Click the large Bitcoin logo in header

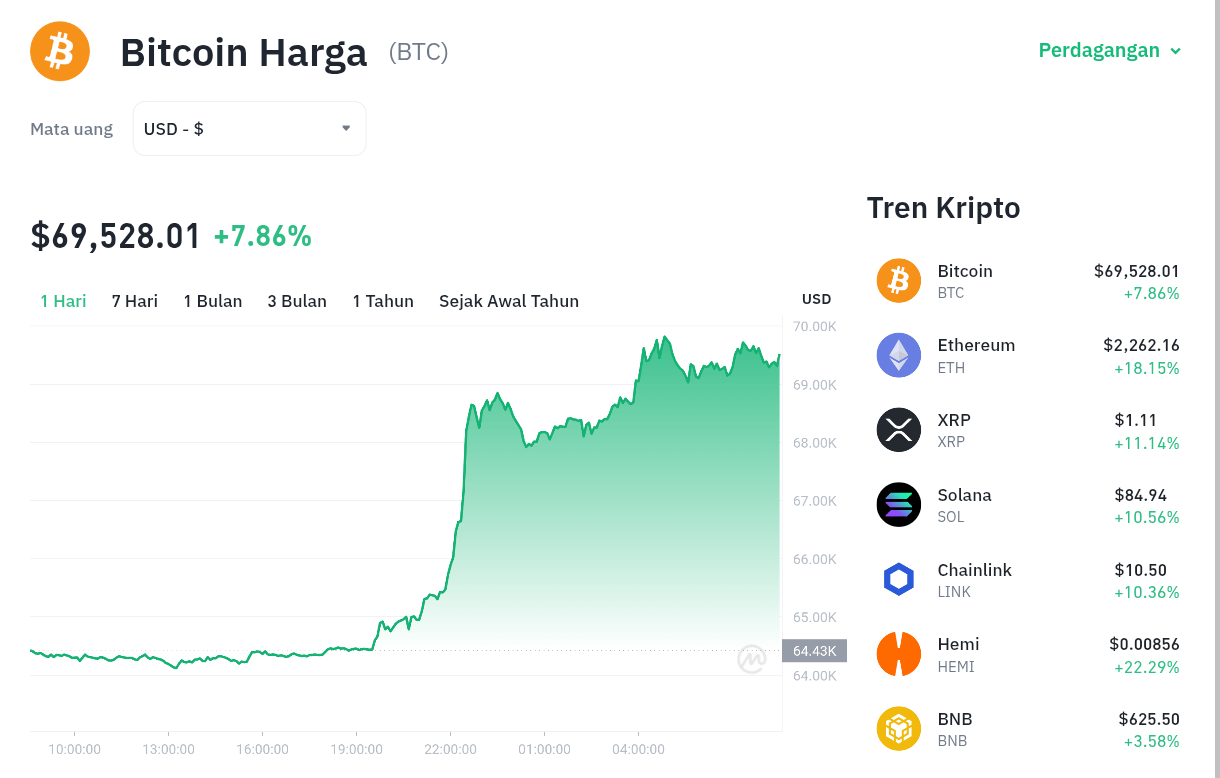pos(60,51)
